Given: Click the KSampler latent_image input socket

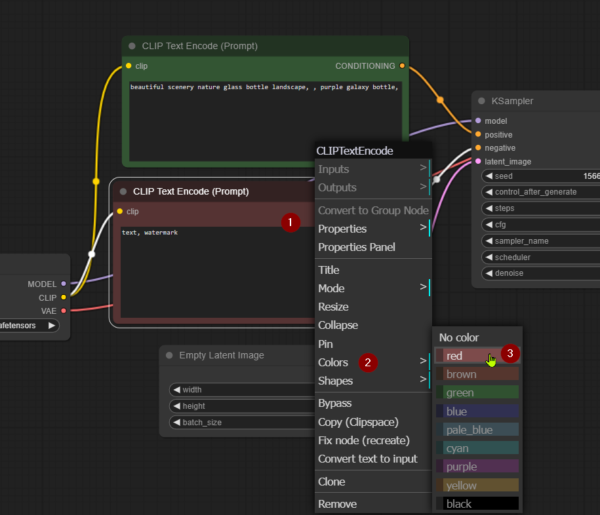Looking at the screenshot, I should pos(478,161).
